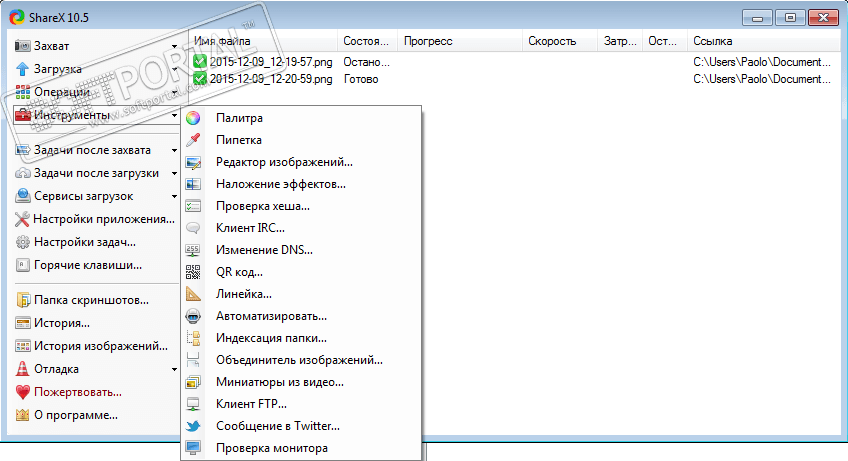848x461 pixels.
Task: Open Папка скриншотов
Action: [95, 300]
